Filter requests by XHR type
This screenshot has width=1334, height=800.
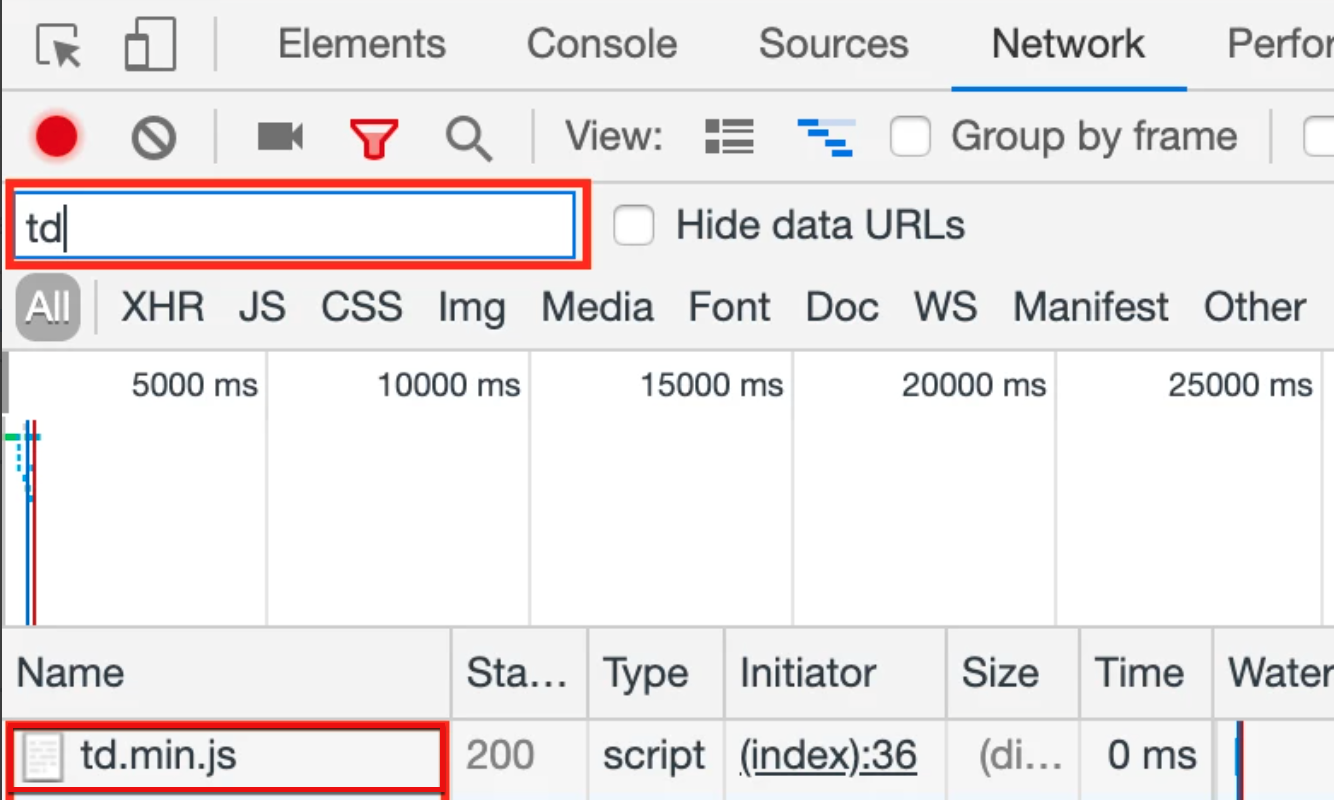162,307
